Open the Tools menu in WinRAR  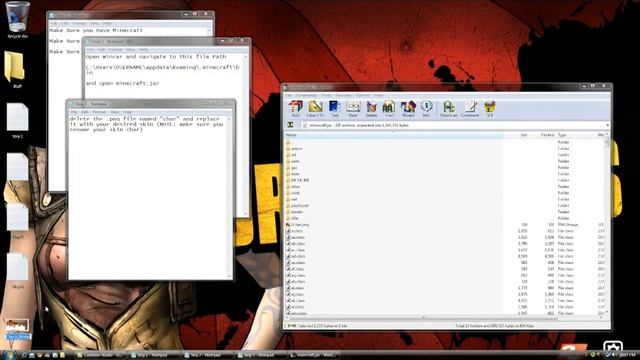[326, 96]
